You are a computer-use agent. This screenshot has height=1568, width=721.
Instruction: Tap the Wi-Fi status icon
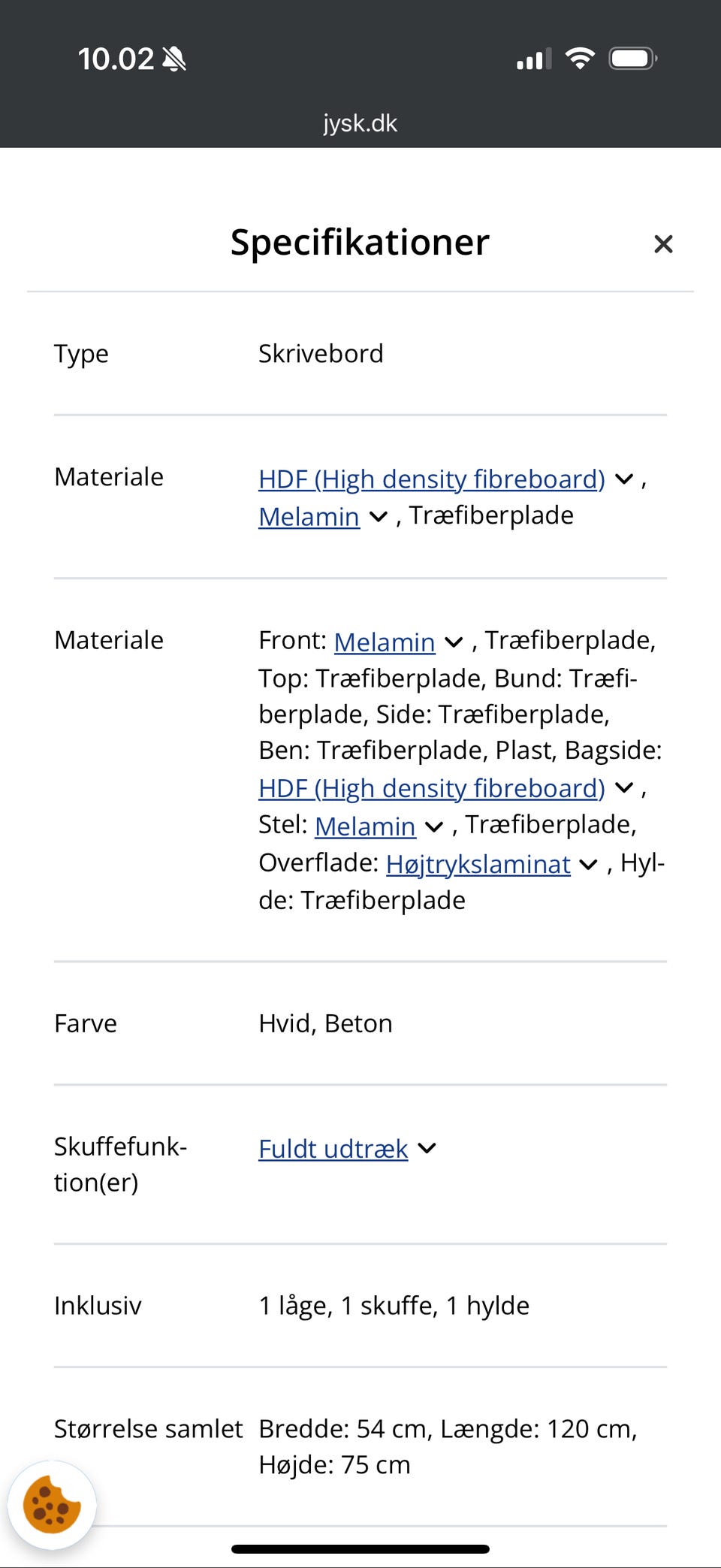pyautogui.click(x=578, y=57)
